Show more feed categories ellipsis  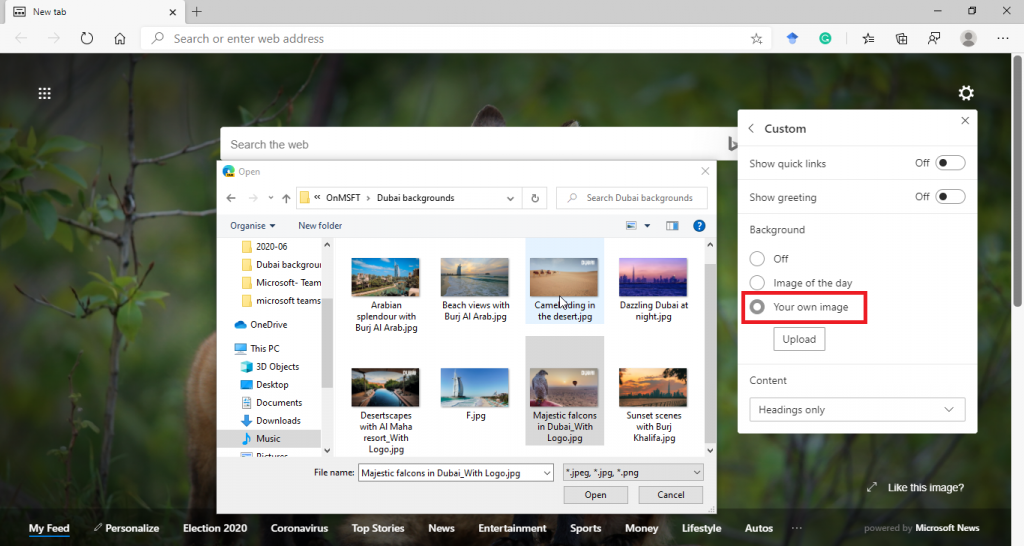click(797, 528)
